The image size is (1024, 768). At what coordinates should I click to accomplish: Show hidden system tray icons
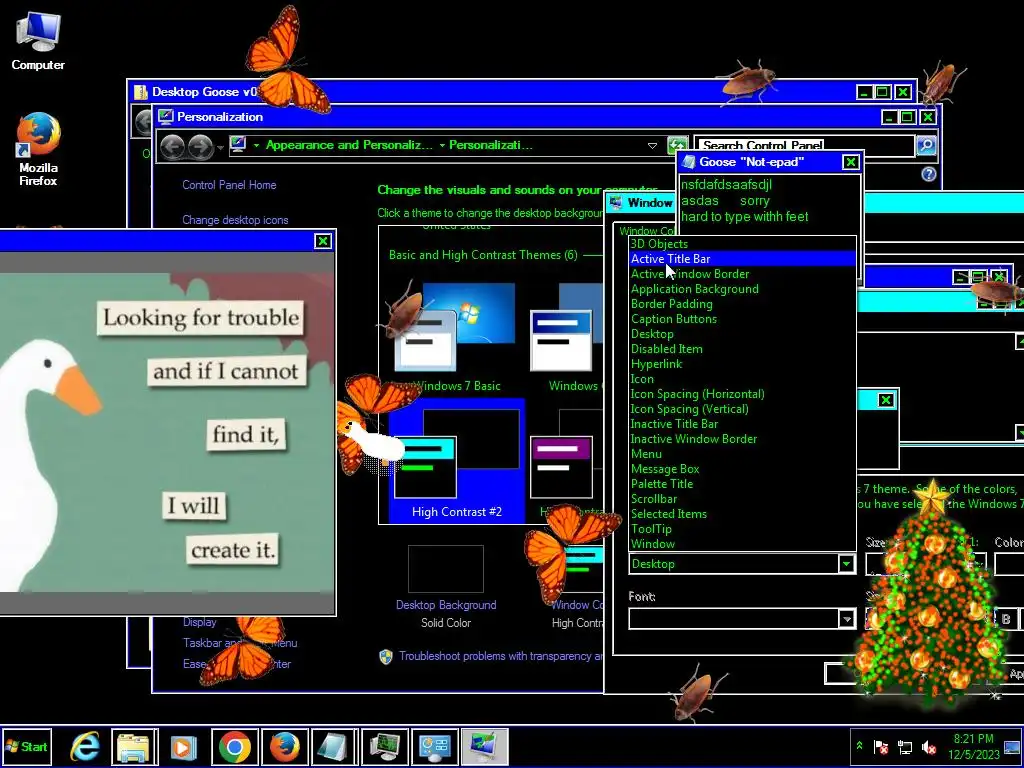[x=859, y=746]
